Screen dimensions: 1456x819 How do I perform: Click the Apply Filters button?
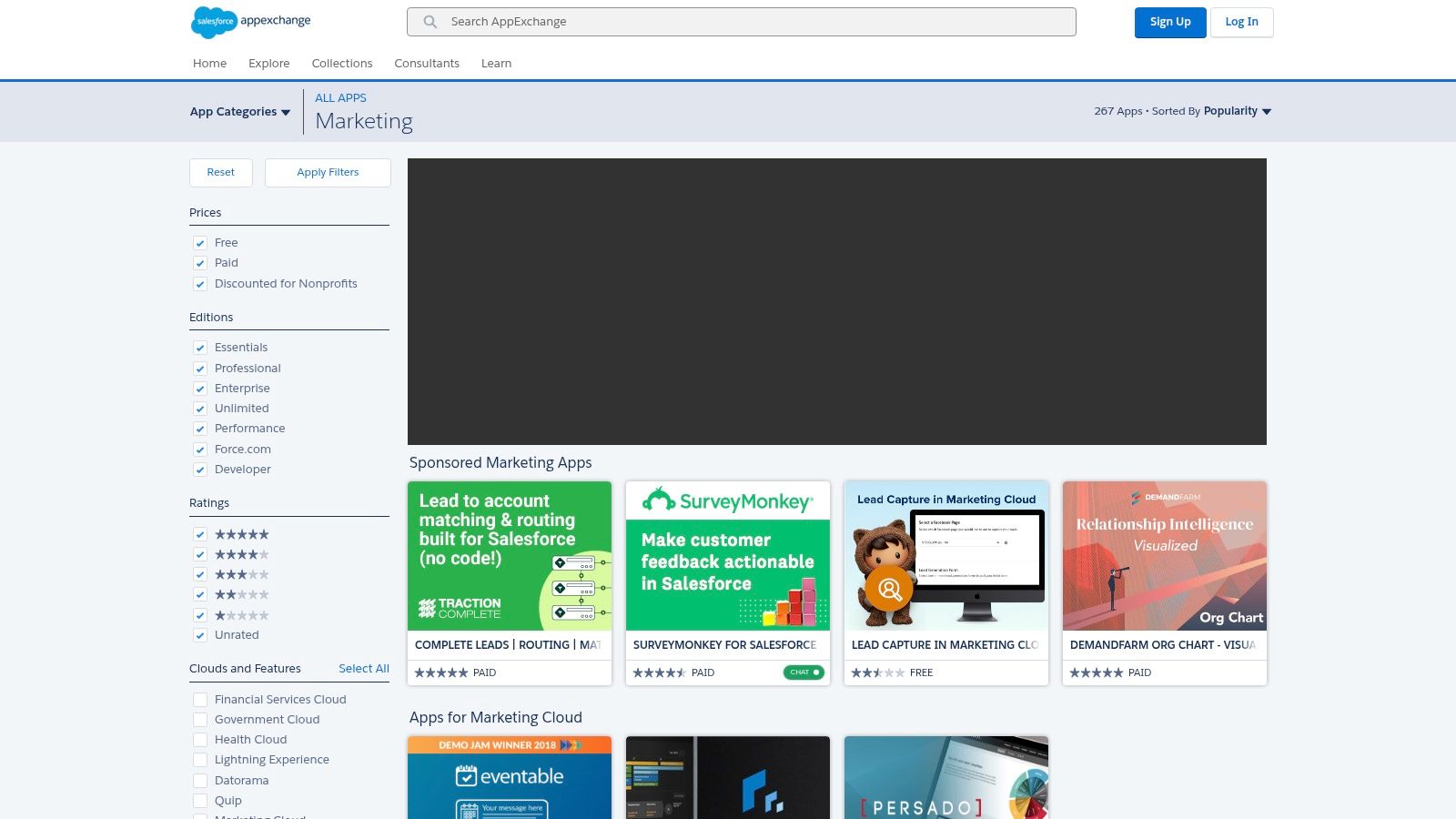pyautogui.click(x=328, y=173)
